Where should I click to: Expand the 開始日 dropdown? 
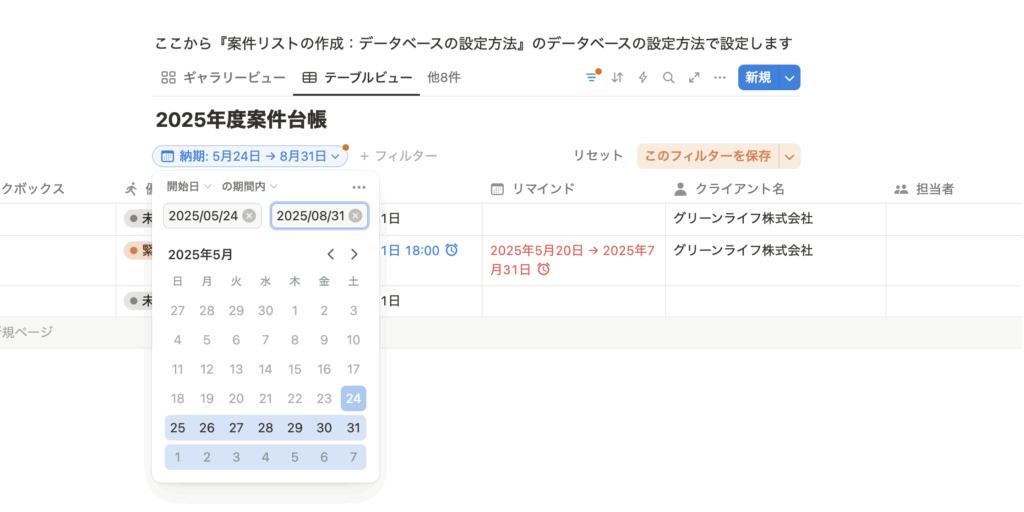[x=189, y=186]
